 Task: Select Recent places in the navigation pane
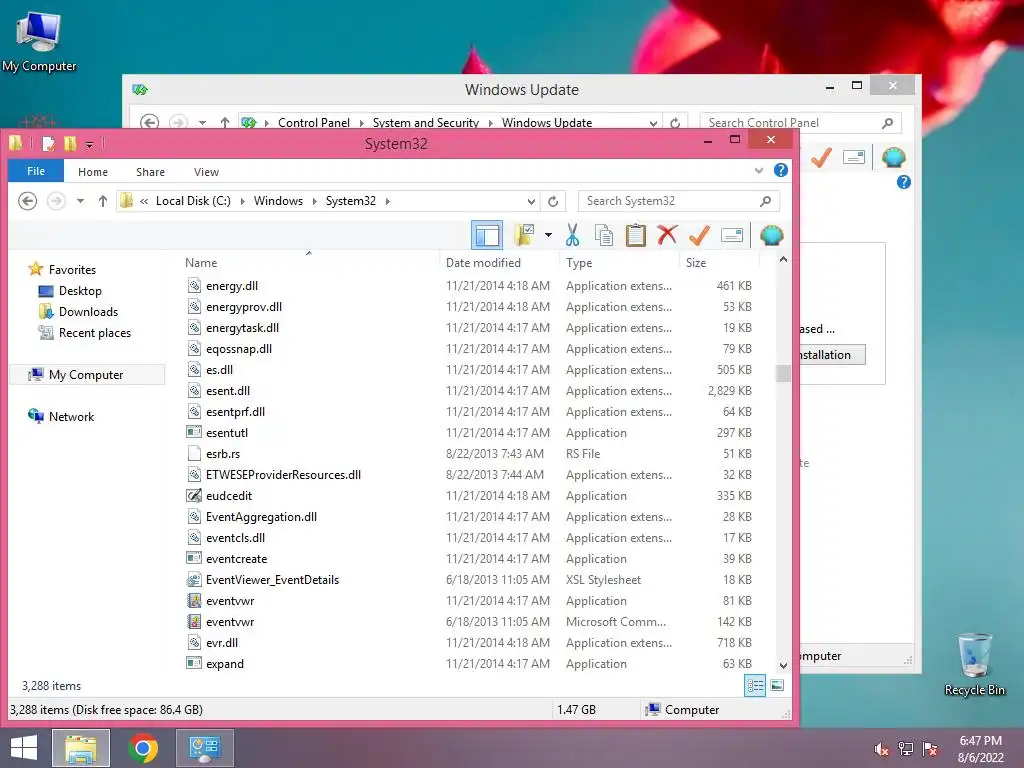(x=95, y=332)
